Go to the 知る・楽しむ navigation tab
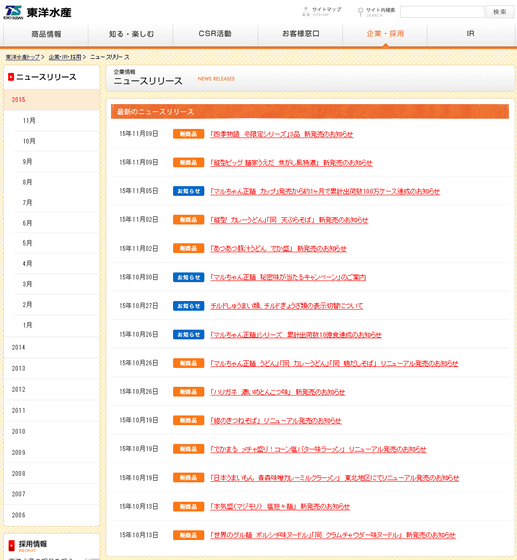 point(131,34)
